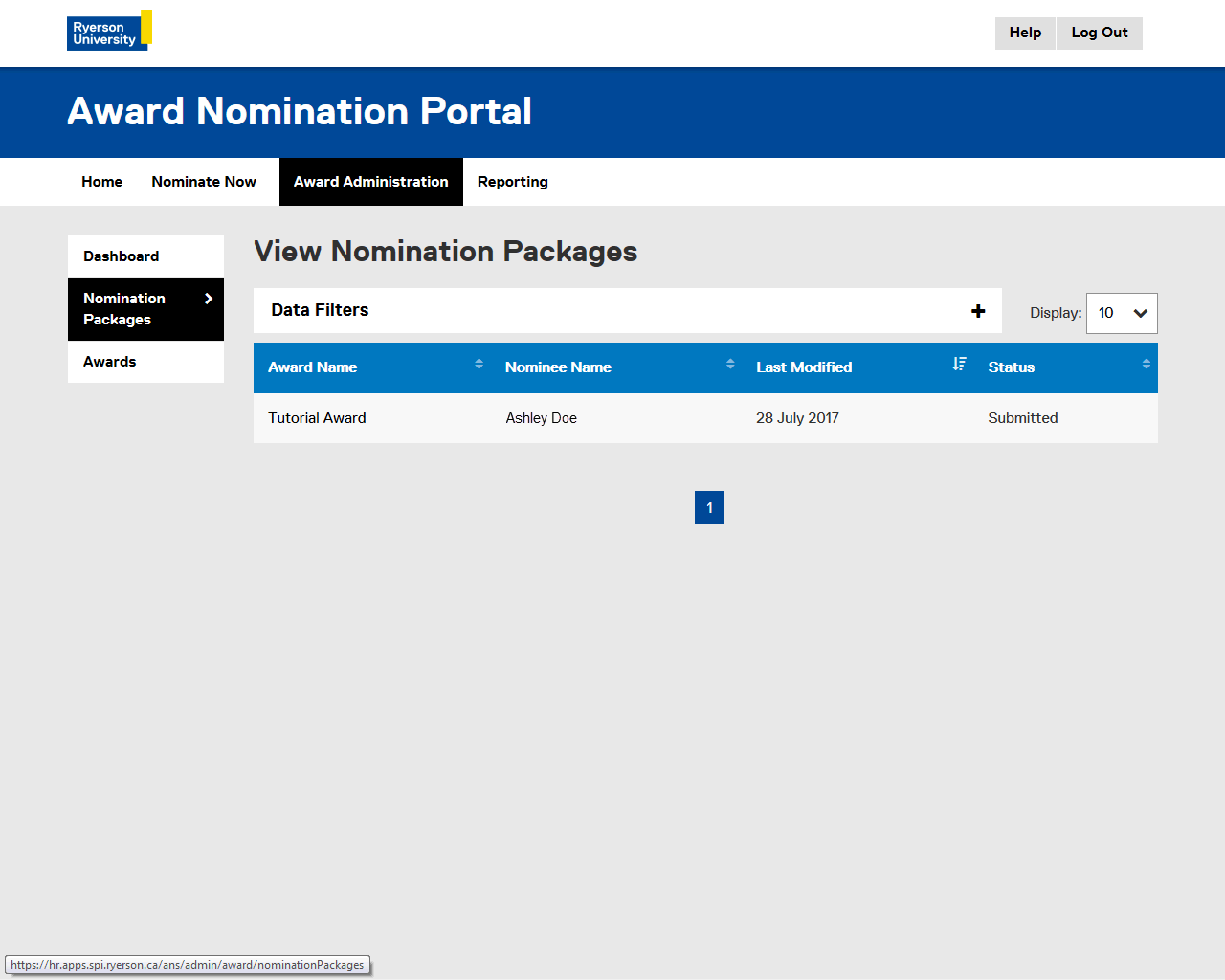Expand Data Filters with plus icon
Image resolution: width=1225 pixels, height=980 pixels.
(978, 311)
